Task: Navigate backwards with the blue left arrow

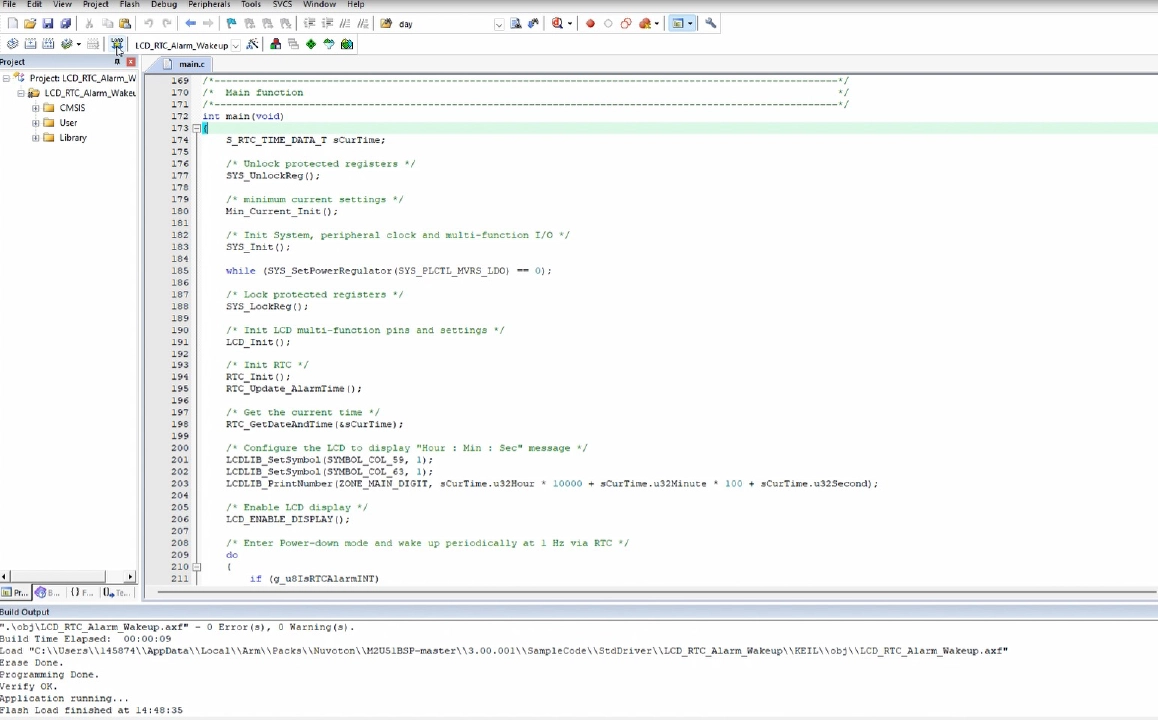Action: click(x=191, y=24)
